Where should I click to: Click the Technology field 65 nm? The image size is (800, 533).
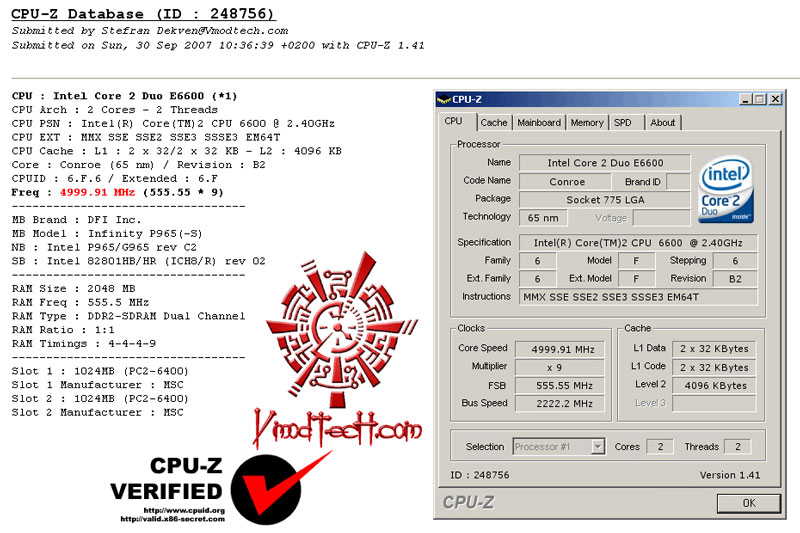tap(543, 218)
